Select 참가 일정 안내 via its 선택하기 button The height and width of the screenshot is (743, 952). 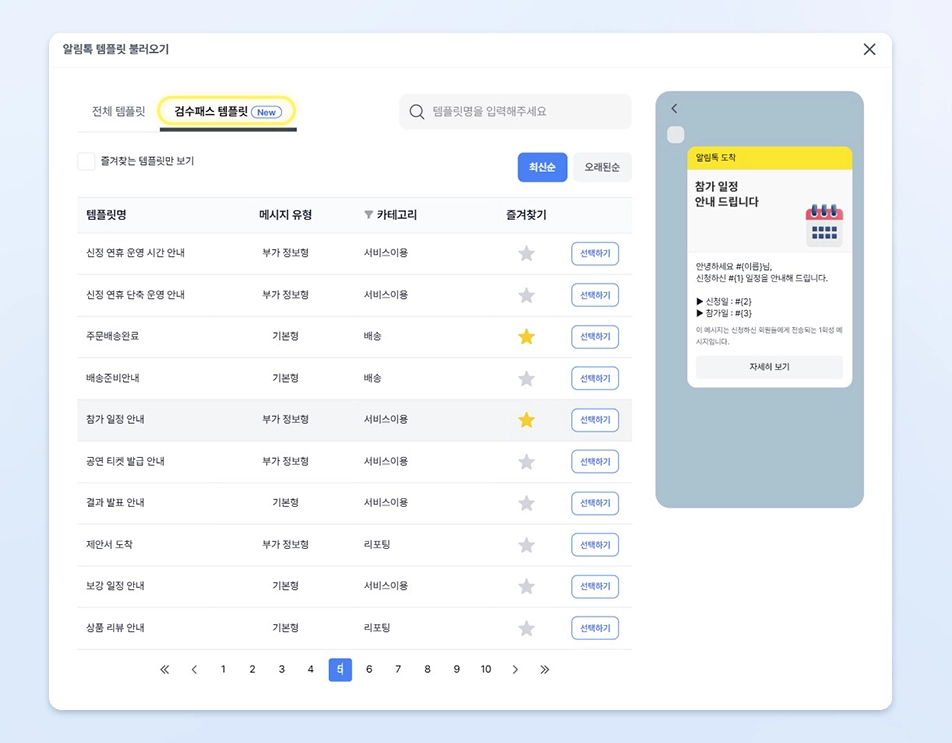[x=594, y=420]
